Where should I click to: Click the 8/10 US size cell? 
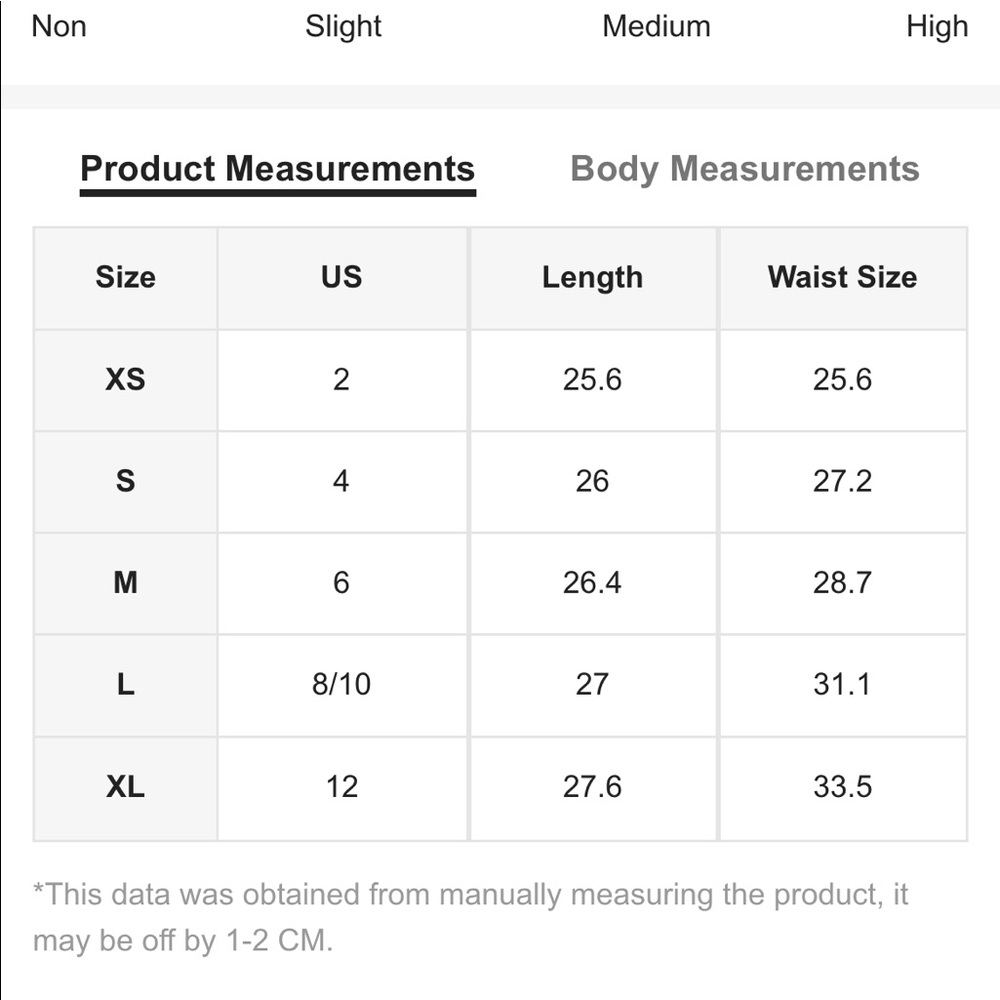pyautogui.click(x=341, y=684)
